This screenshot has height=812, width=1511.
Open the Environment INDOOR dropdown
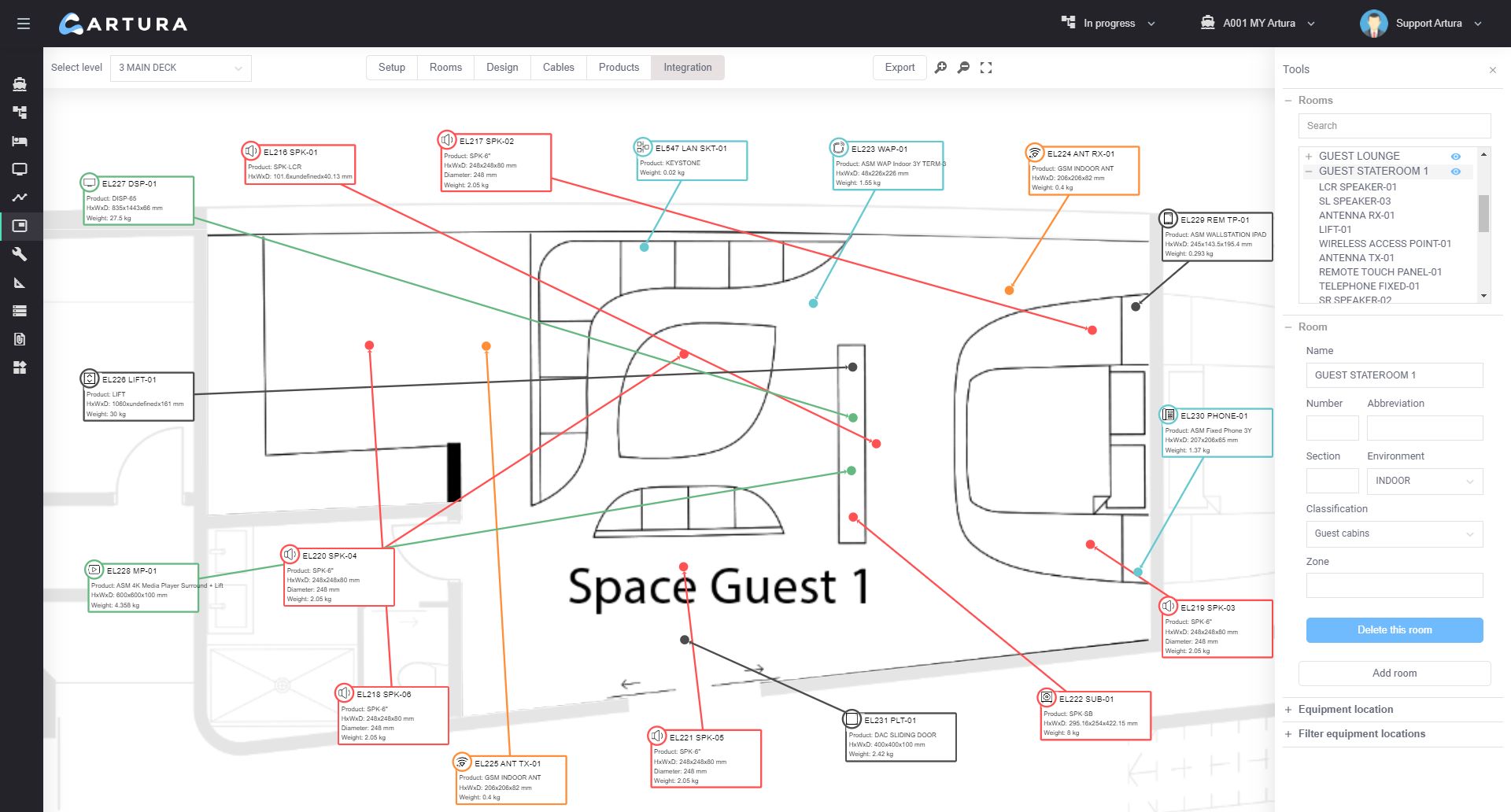pyautogui.click(x=1424, y=481)
